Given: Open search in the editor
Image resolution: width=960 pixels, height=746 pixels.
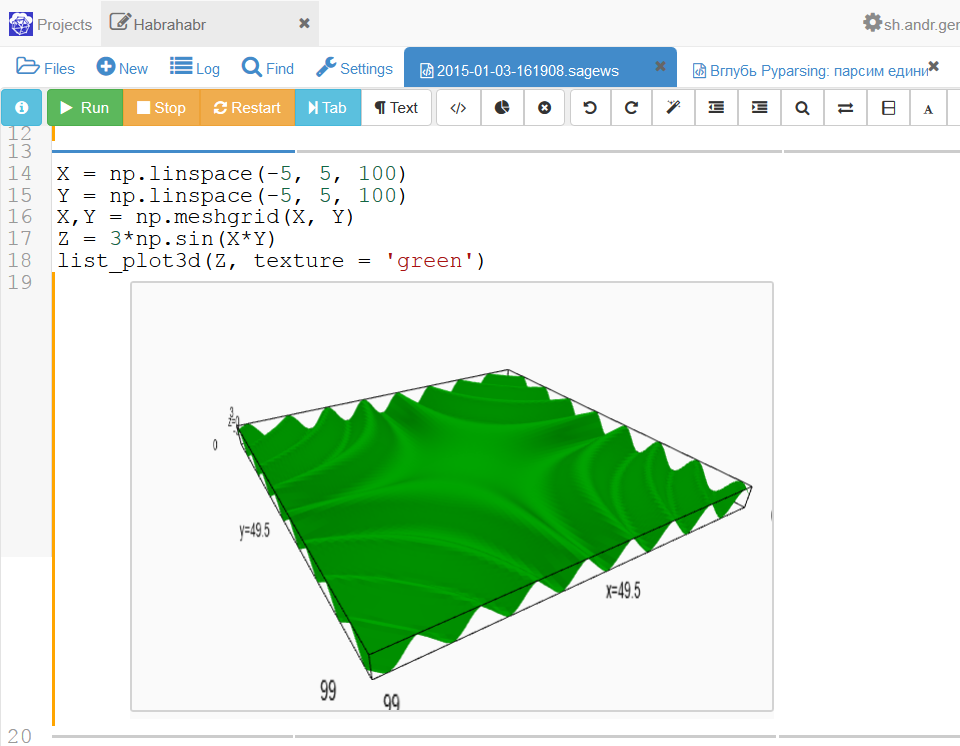Looking at the screenshot, I should 802,108.
